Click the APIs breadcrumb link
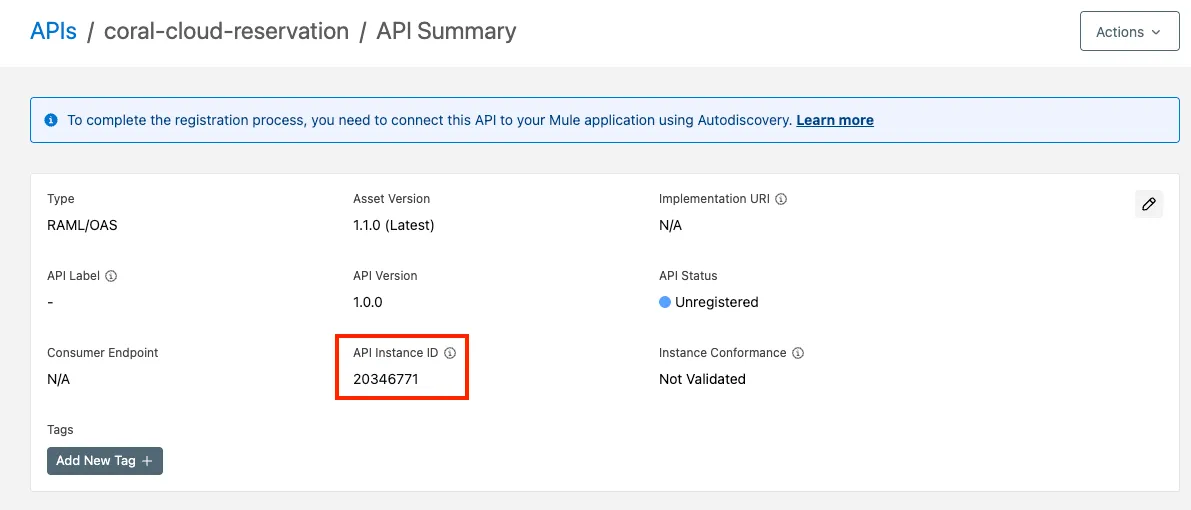1191x510 pixels. tap(53, 31)
